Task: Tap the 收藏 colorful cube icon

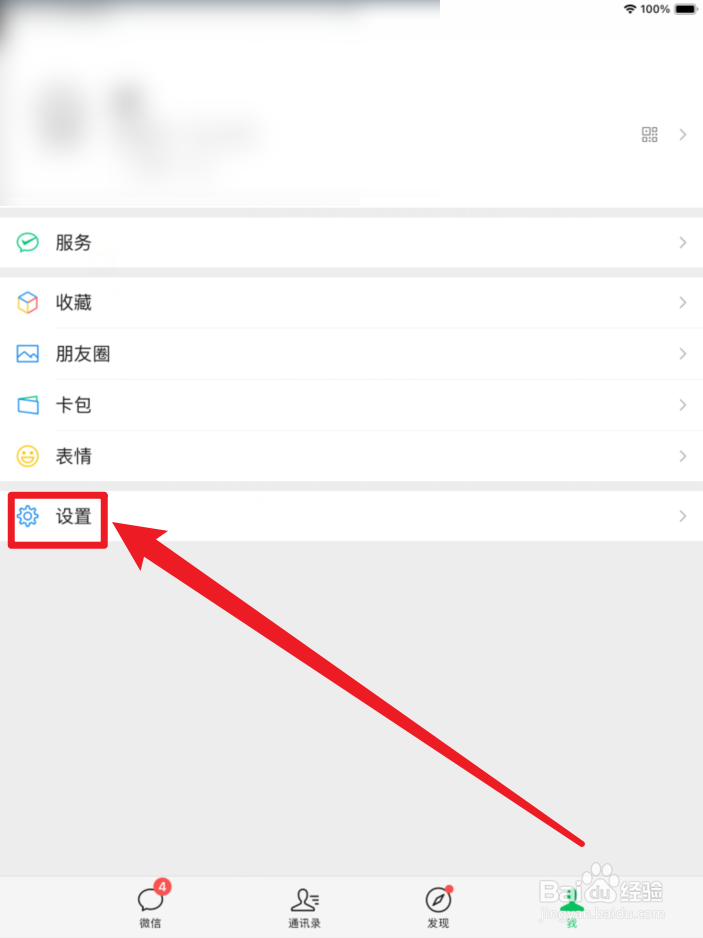Action: [x=28, y=303]
